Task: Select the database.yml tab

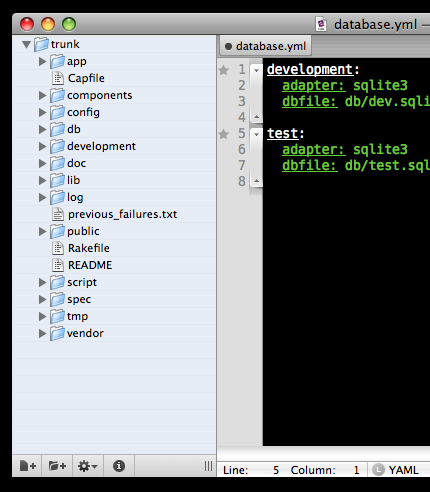Action: [266, 46]
